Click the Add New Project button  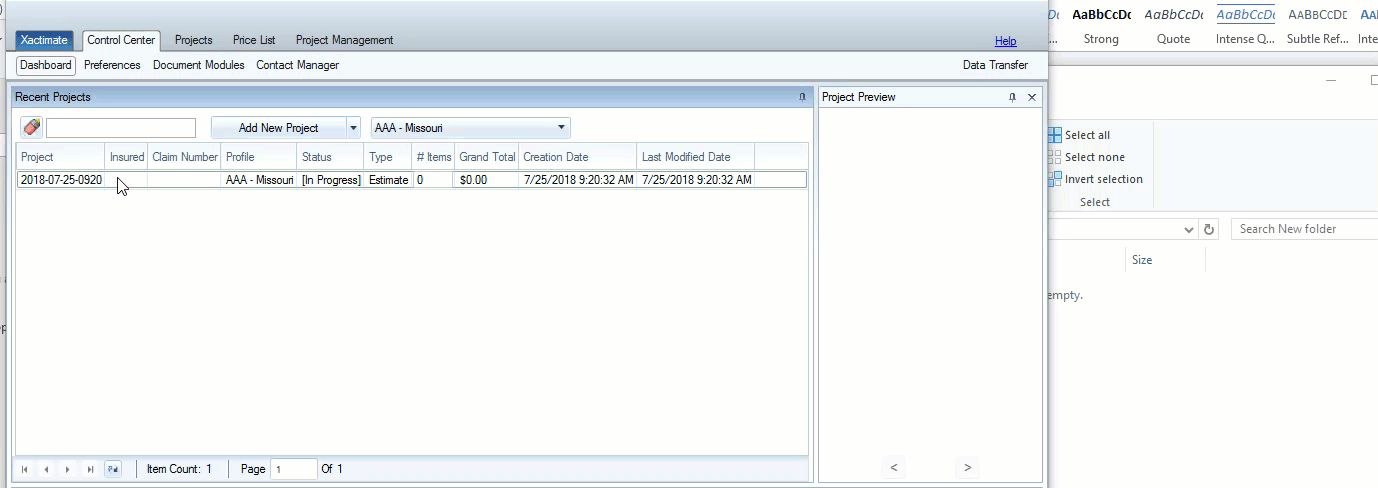click(x=279, y=128)
